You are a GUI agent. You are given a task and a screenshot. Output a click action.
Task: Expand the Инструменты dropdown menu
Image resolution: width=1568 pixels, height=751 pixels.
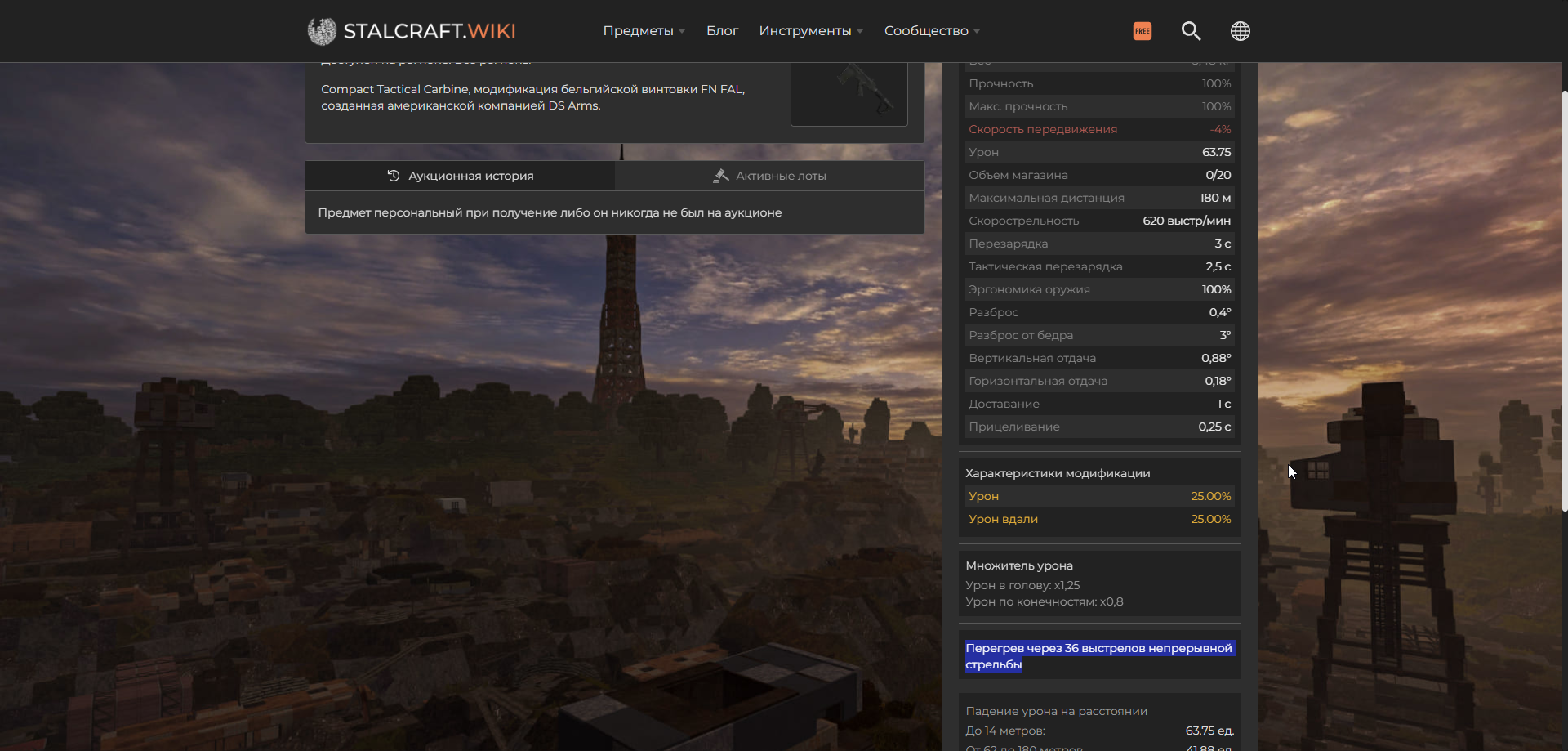click(811, 31)
